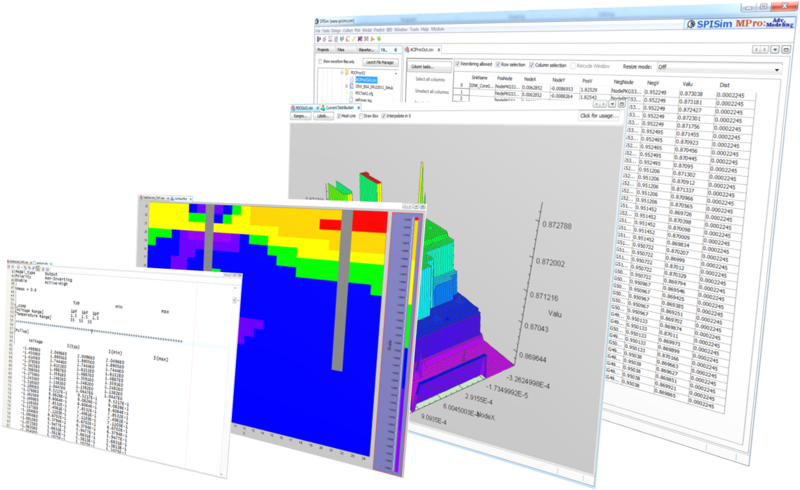Select the Projects tab in side panel
The width and height of the screenshot is (800, 490).
(x=323, y=47)
